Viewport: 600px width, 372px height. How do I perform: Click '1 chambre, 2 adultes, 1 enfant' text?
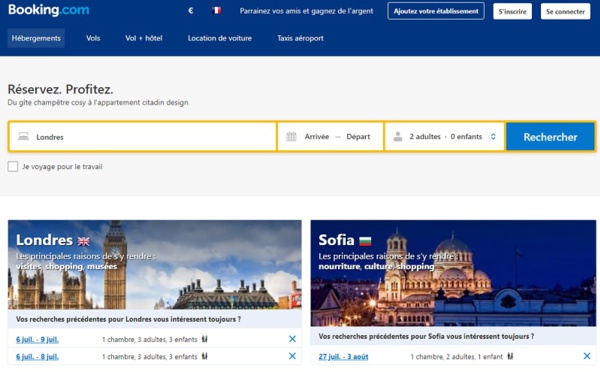(x=457, y=356)
